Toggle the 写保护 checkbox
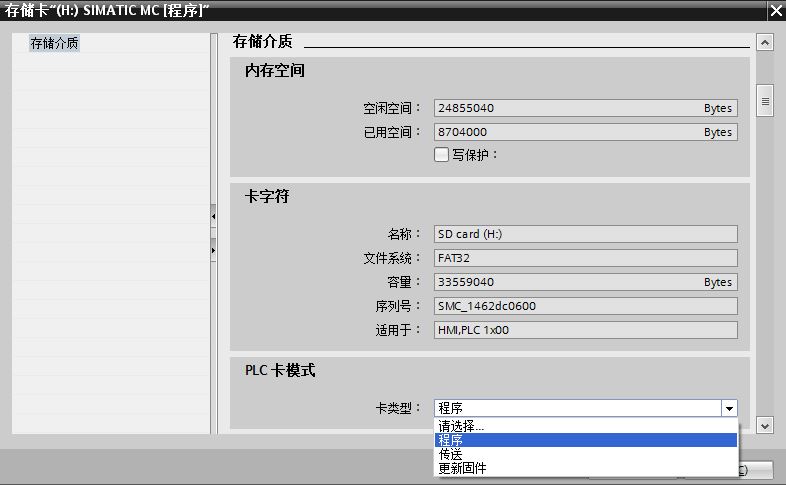The width and height of the screenshot is (786, 485). tap(441, 154)
